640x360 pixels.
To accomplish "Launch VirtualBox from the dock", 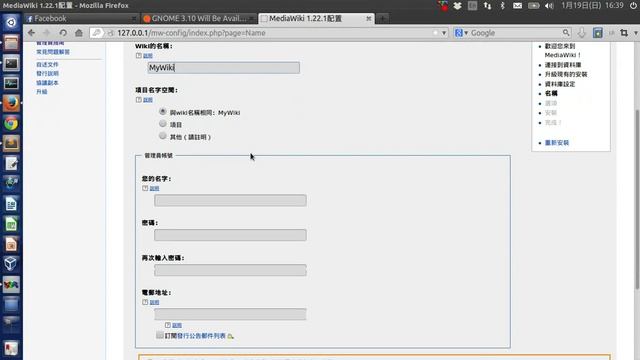I will pyautogui.click(x=11, y=264).
